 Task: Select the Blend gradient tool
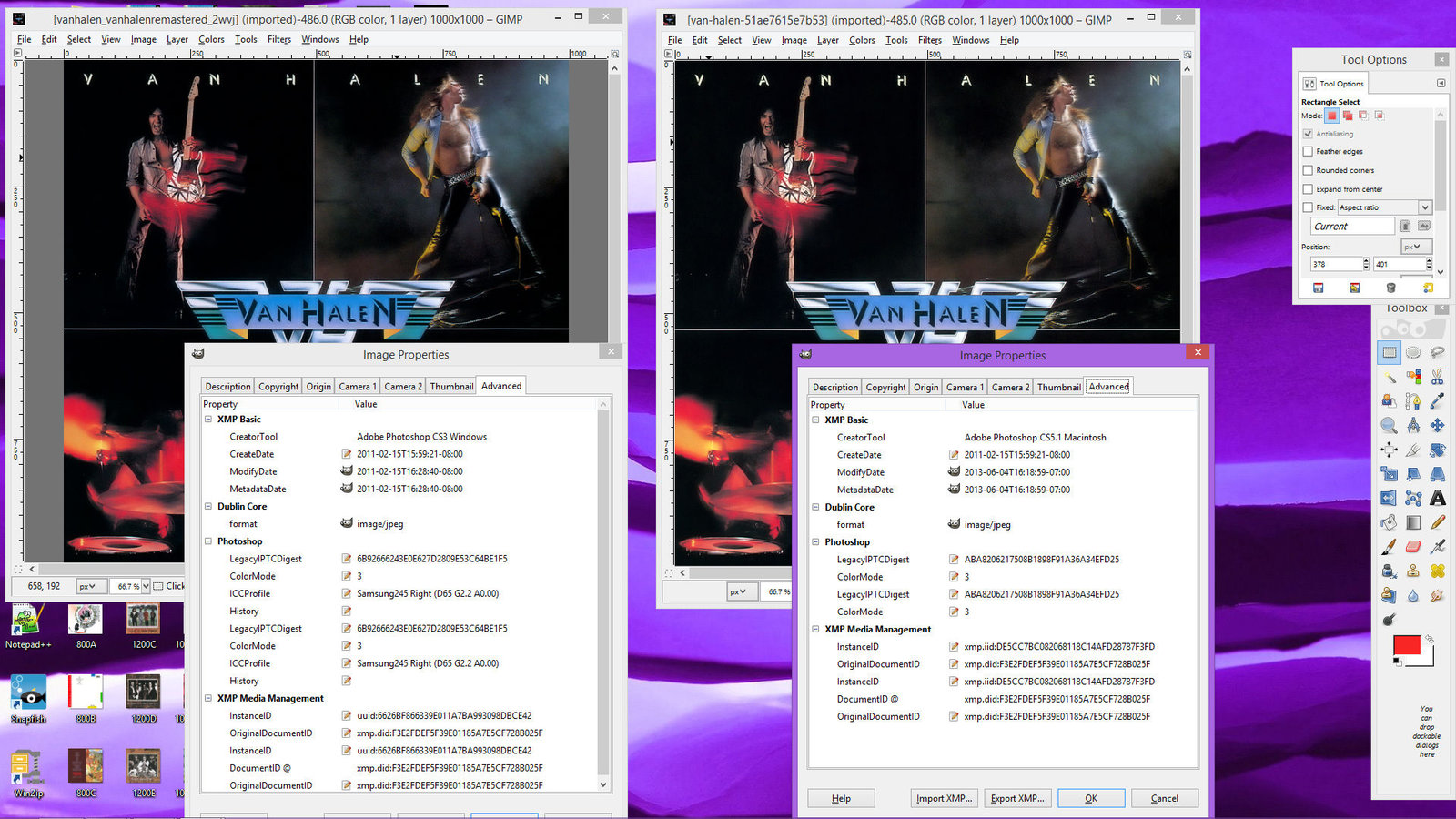pyautogui.click(x=1413, y=522)
